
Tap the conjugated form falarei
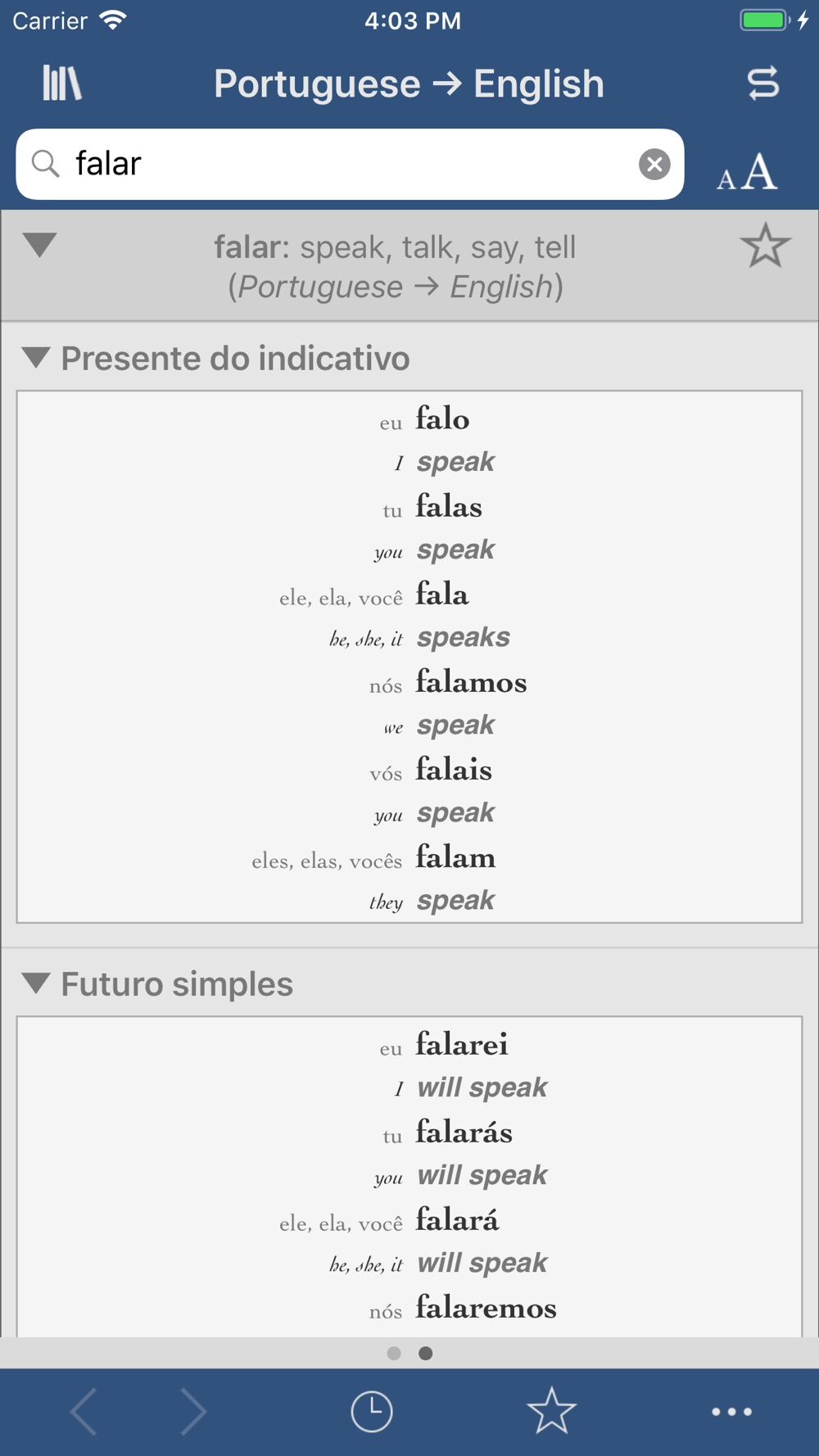click(x=462, y=1044)
